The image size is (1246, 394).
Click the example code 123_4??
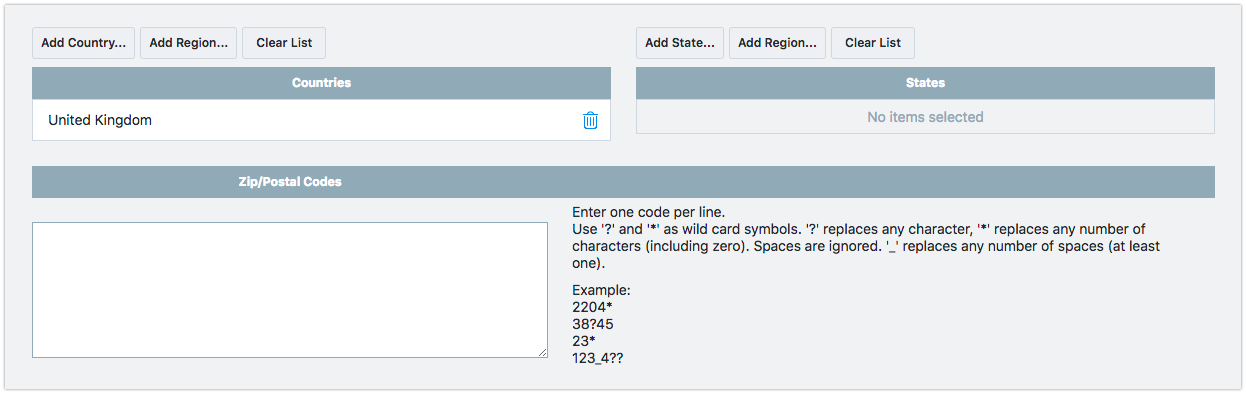click(599, 358)
